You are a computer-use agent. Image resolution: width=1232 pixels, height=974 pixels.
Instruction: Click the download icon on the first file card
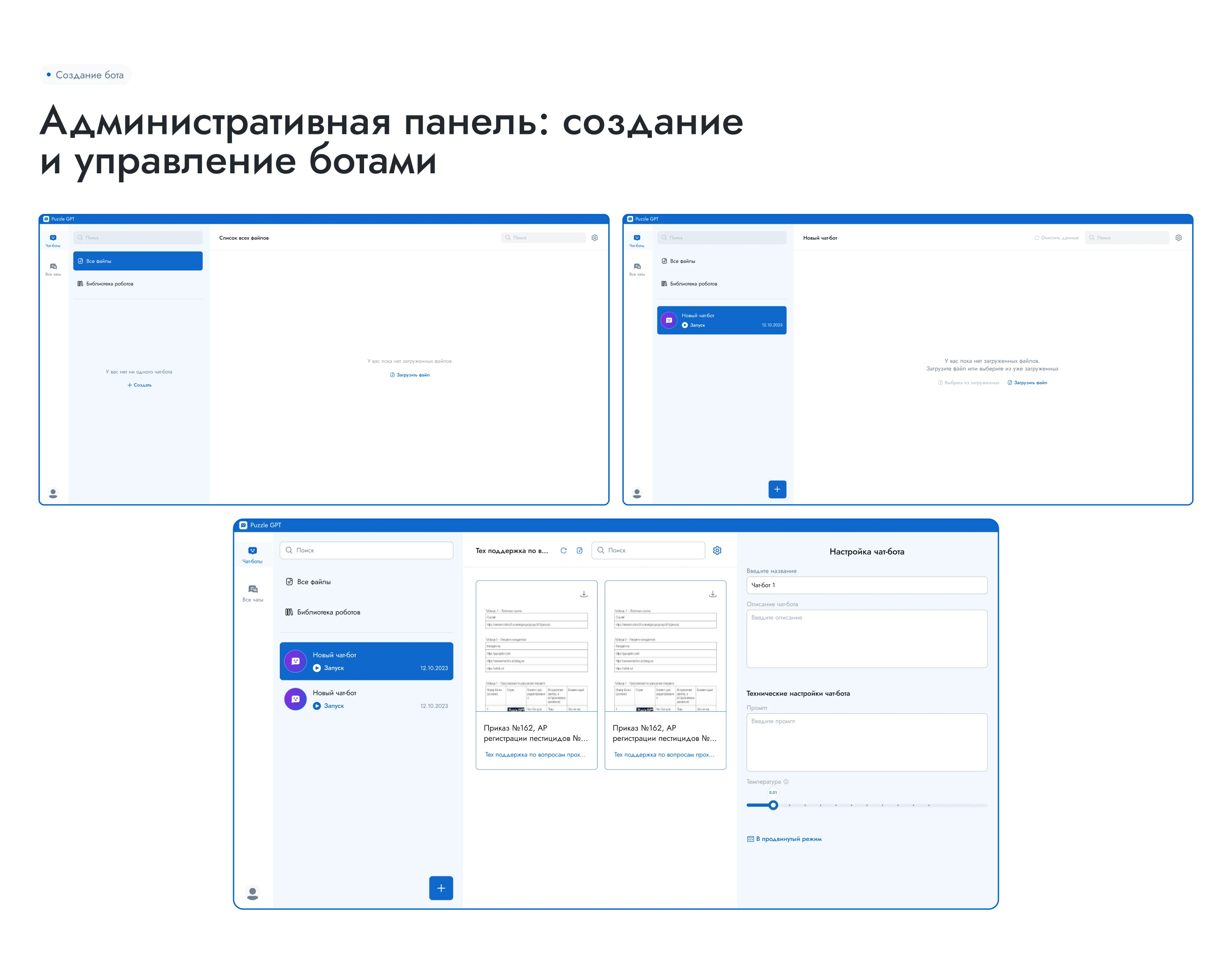coord(583,594)
